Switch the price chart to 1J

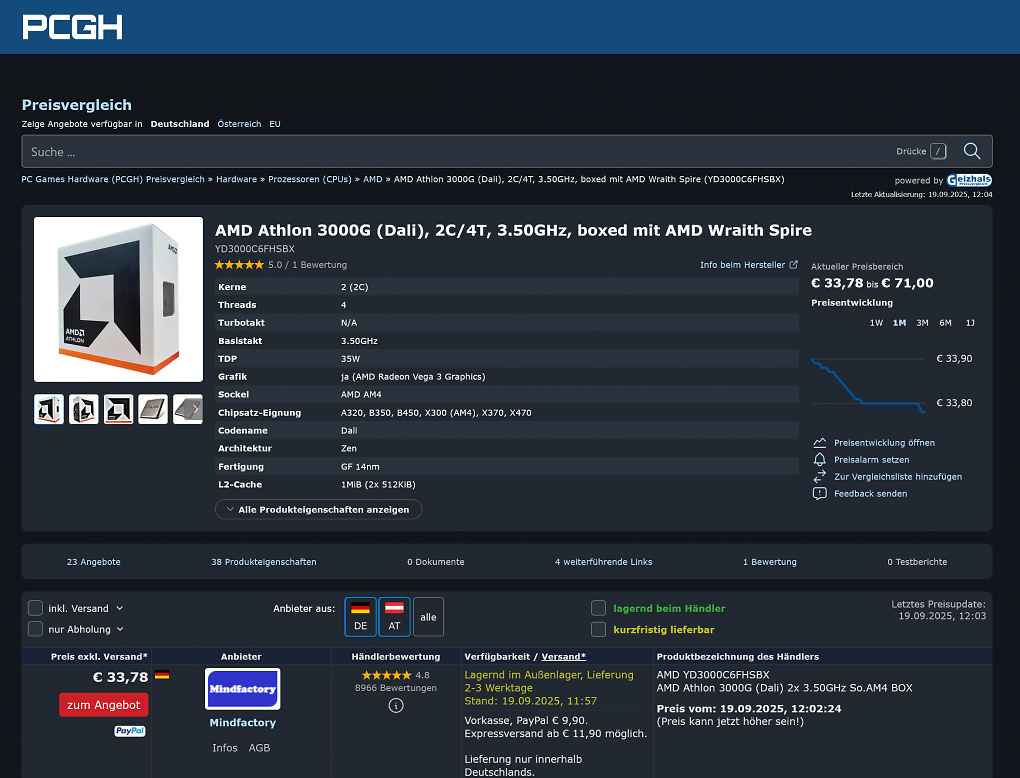(970, 323)
